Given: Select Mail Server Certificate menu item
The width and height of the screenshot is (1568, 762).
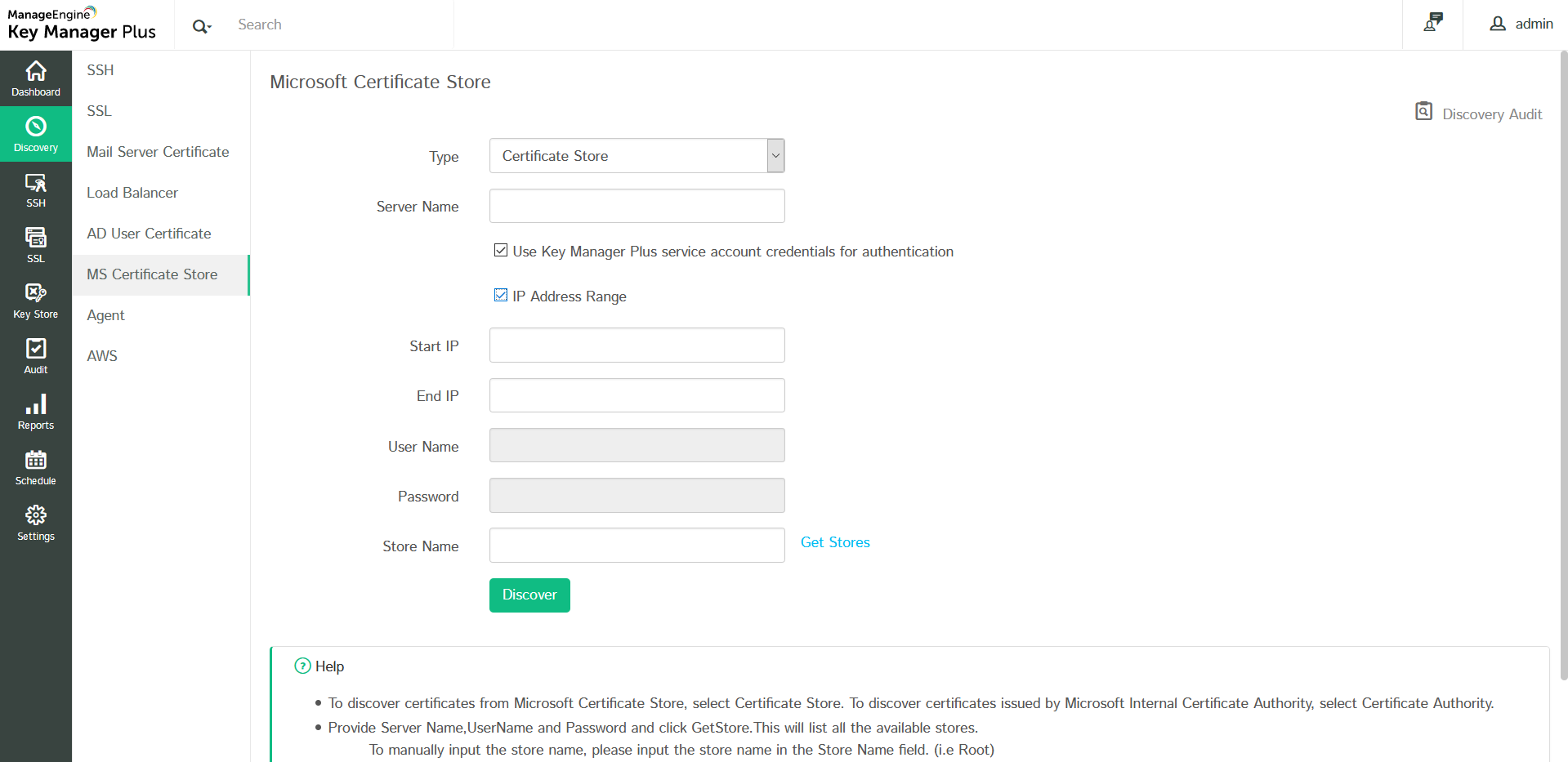Looking at the screenshot, I should point(158,152).
